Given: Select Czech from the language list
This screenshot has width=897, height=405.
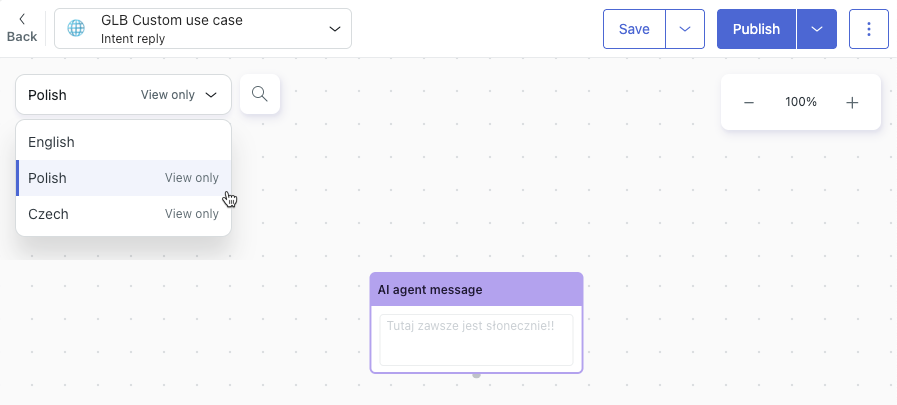Looking at the screenshot, I should coord(124,214).
